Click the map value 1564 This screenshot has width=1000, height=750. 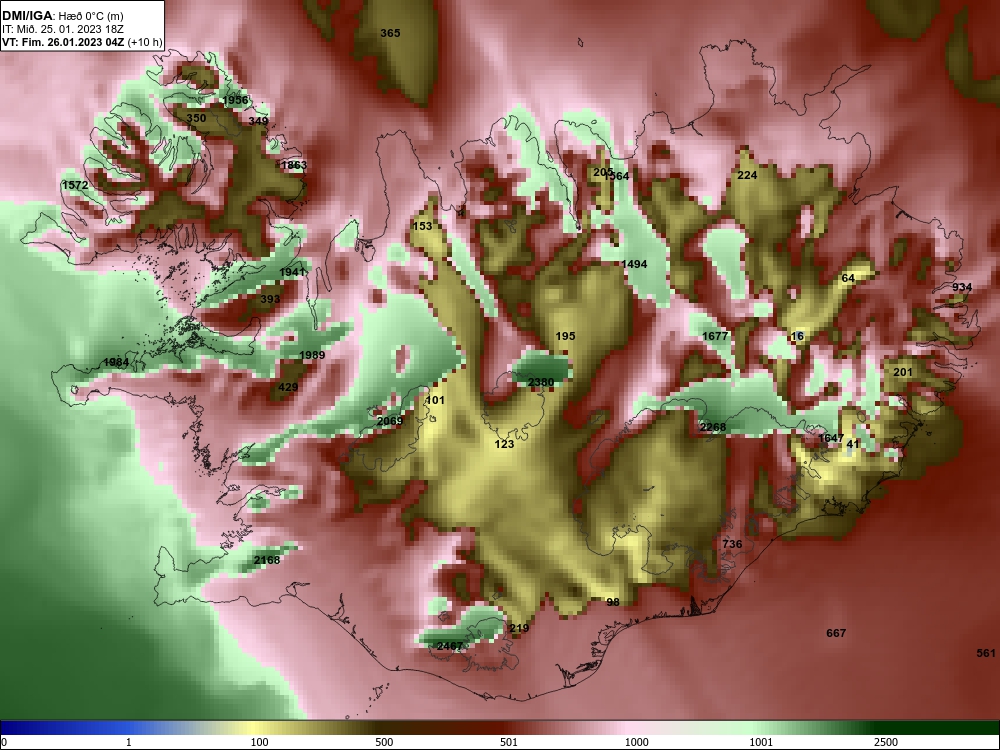coord(618,176)
